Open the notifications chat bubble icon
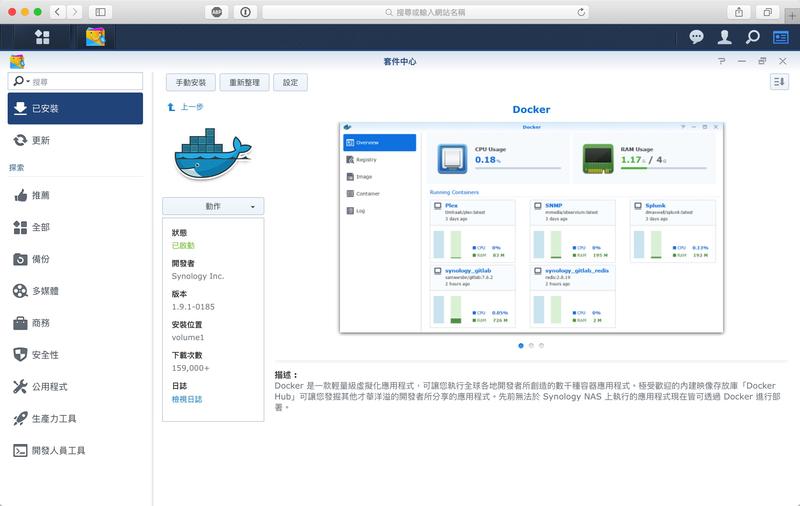This screenshot has height=506, width=800. 696,37
